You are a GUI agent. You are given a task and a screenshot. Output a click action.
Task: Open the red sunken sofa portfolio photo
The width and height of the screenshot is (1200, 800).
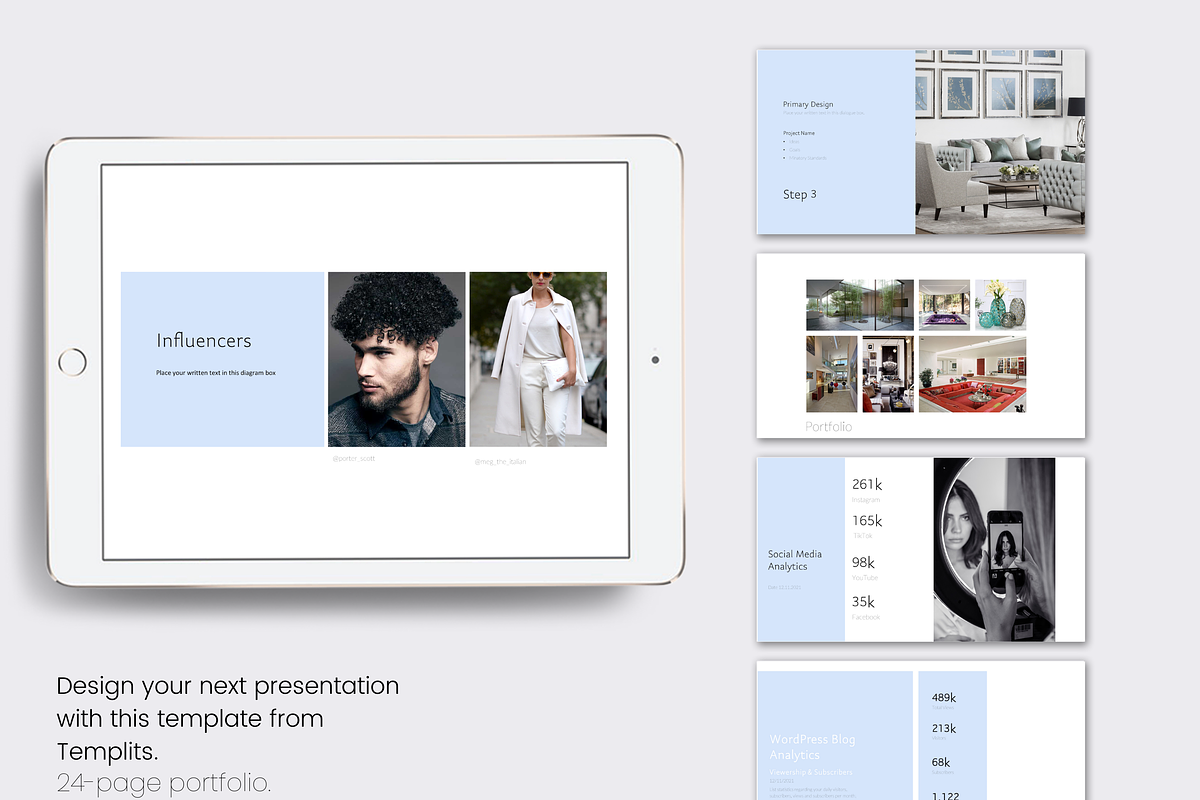972,374
